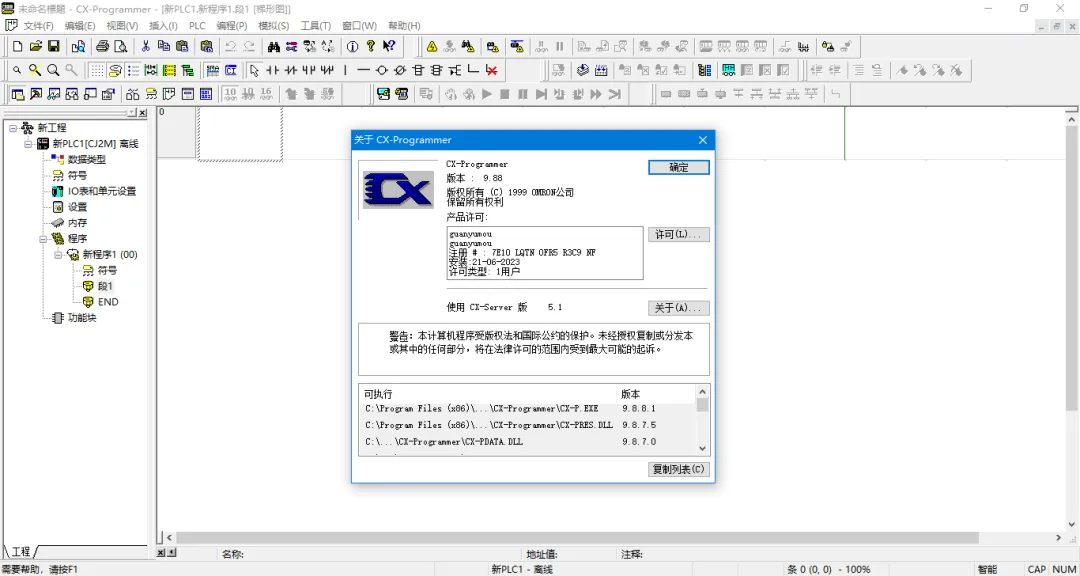The image size is (1080, 576).
Task: Select the New Closed Coil tool
Action: (399, 70)
